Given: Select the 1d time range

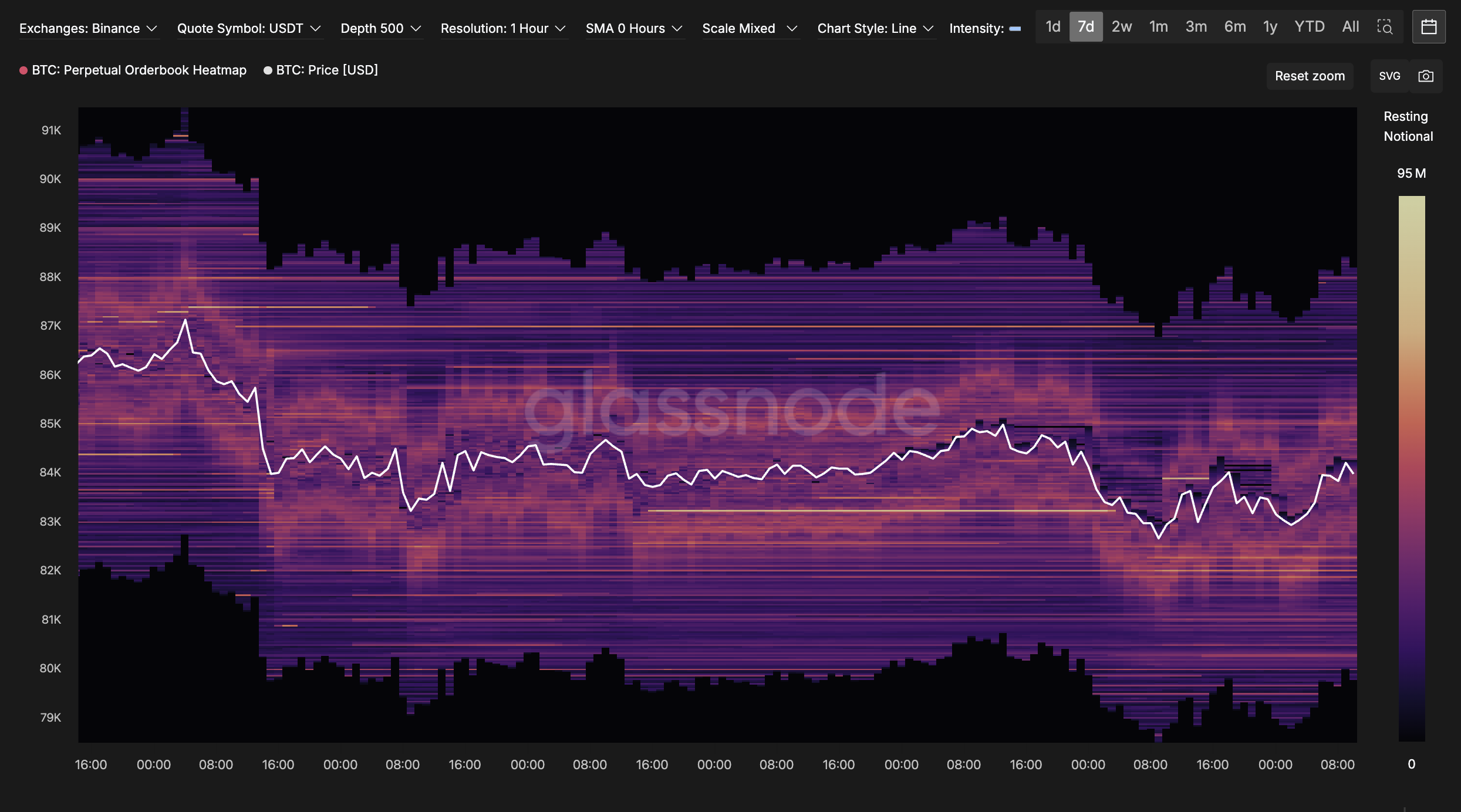Looking at the screenshot, I should pyautogui.click(x=1053, y=27).
